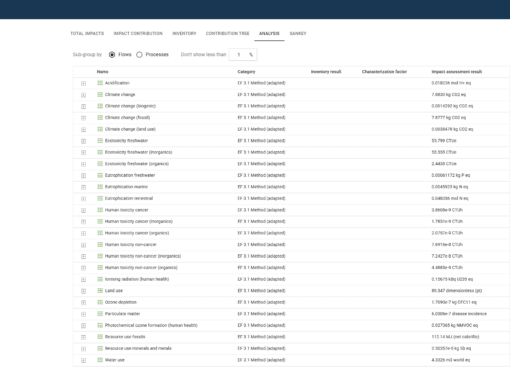Sort by the Category column header

[246, 72]
